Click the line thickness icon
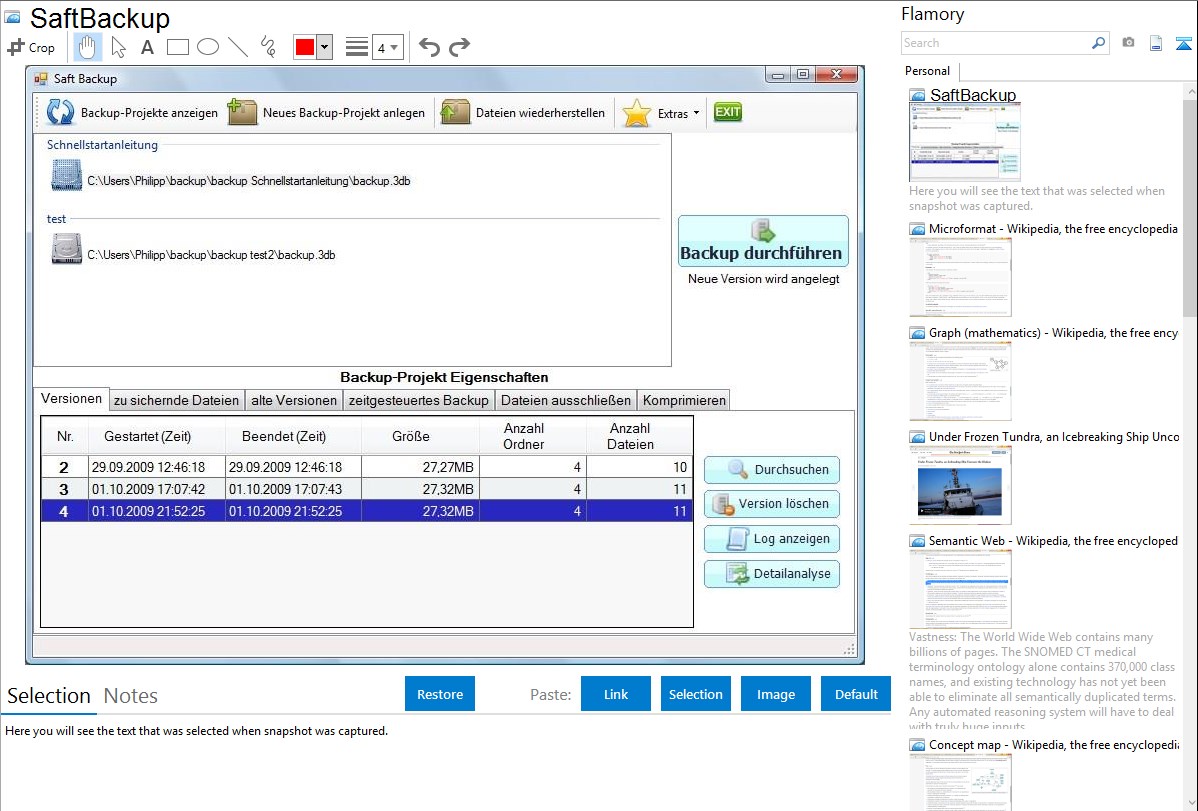Viewport: 1198px width, 811px height. [x=357, y=47]
